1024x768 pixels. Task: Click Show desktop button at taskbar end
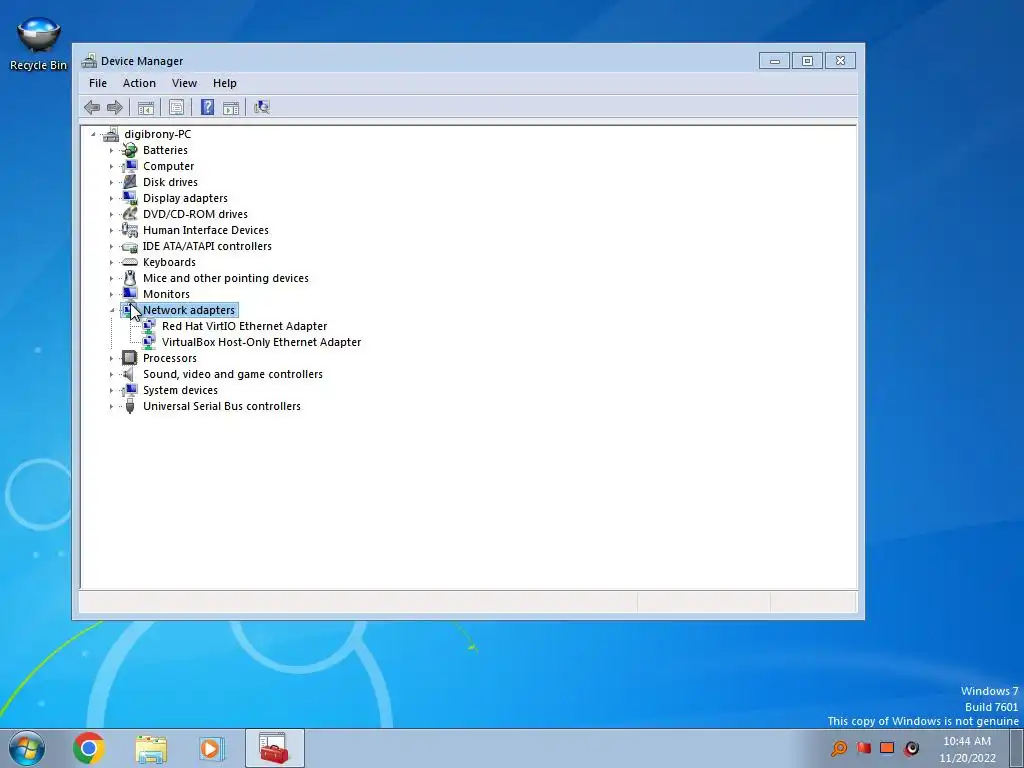tap(1017, 748)
